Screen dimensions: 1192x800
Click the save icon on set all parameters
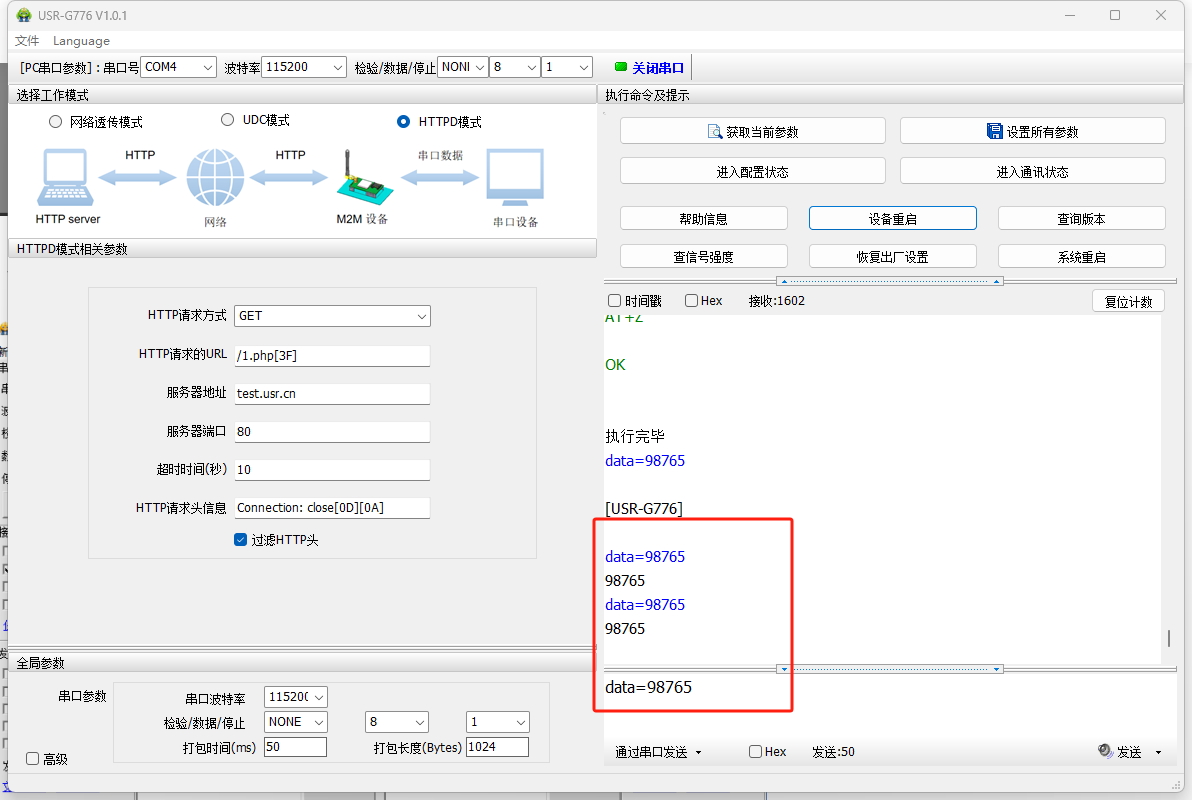[994, 132]
